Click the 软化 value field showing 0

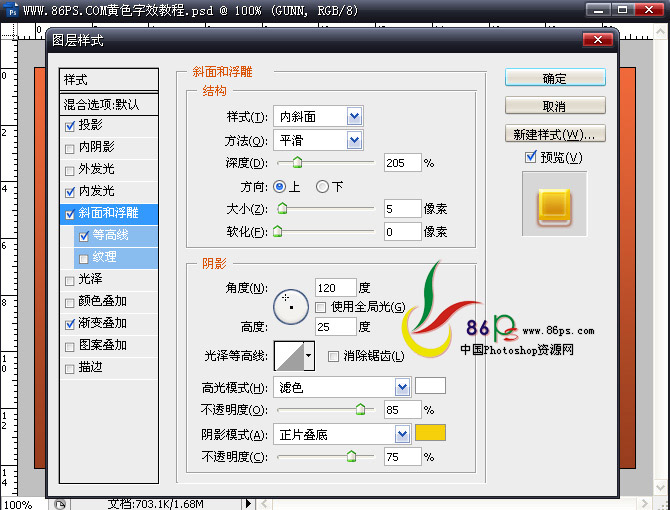tap(403, 232)
